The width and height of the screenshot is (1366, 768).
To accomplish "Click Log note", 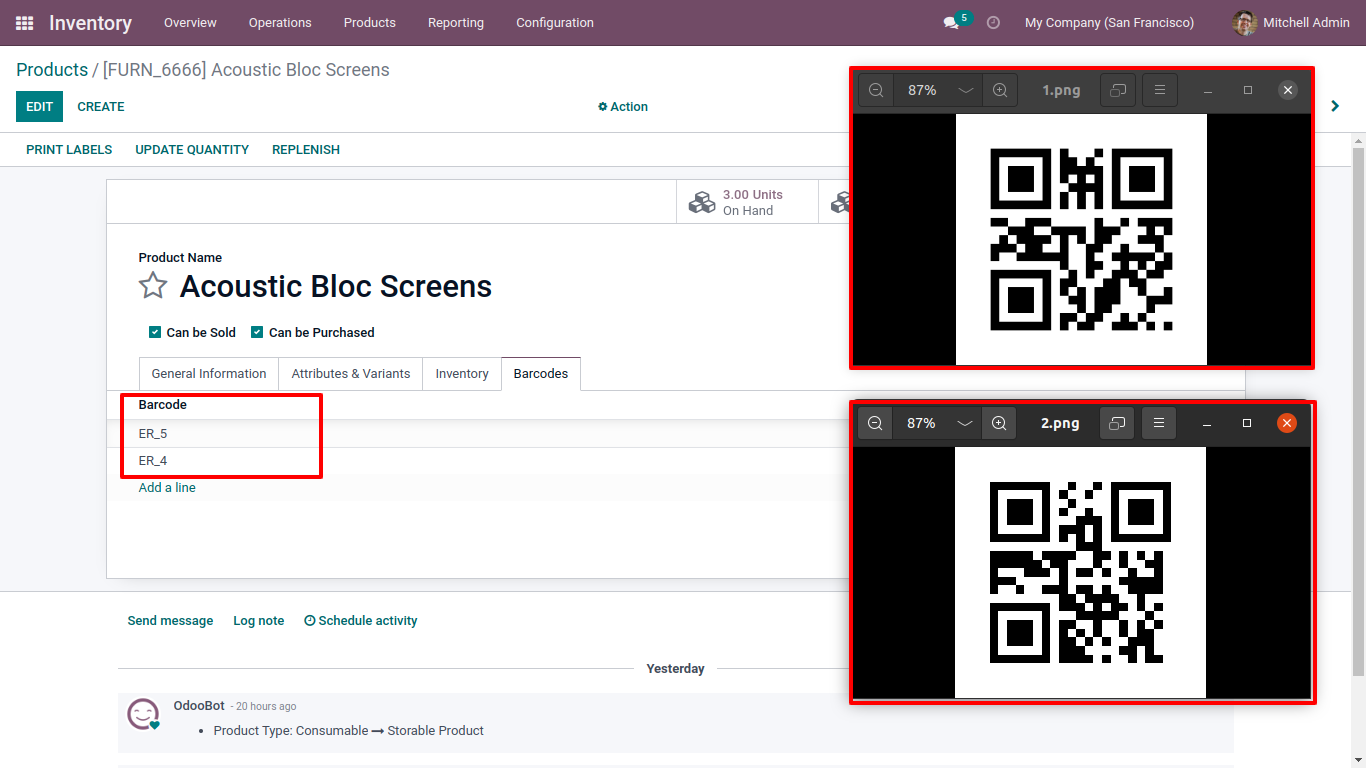I will tap(259, 621).
